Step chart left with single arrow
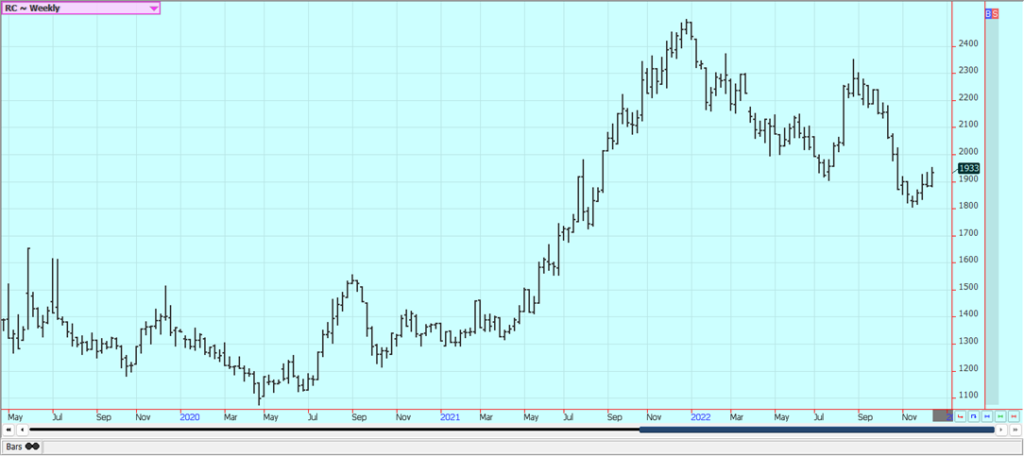The image size is (1024, 456). coord(22,430)
